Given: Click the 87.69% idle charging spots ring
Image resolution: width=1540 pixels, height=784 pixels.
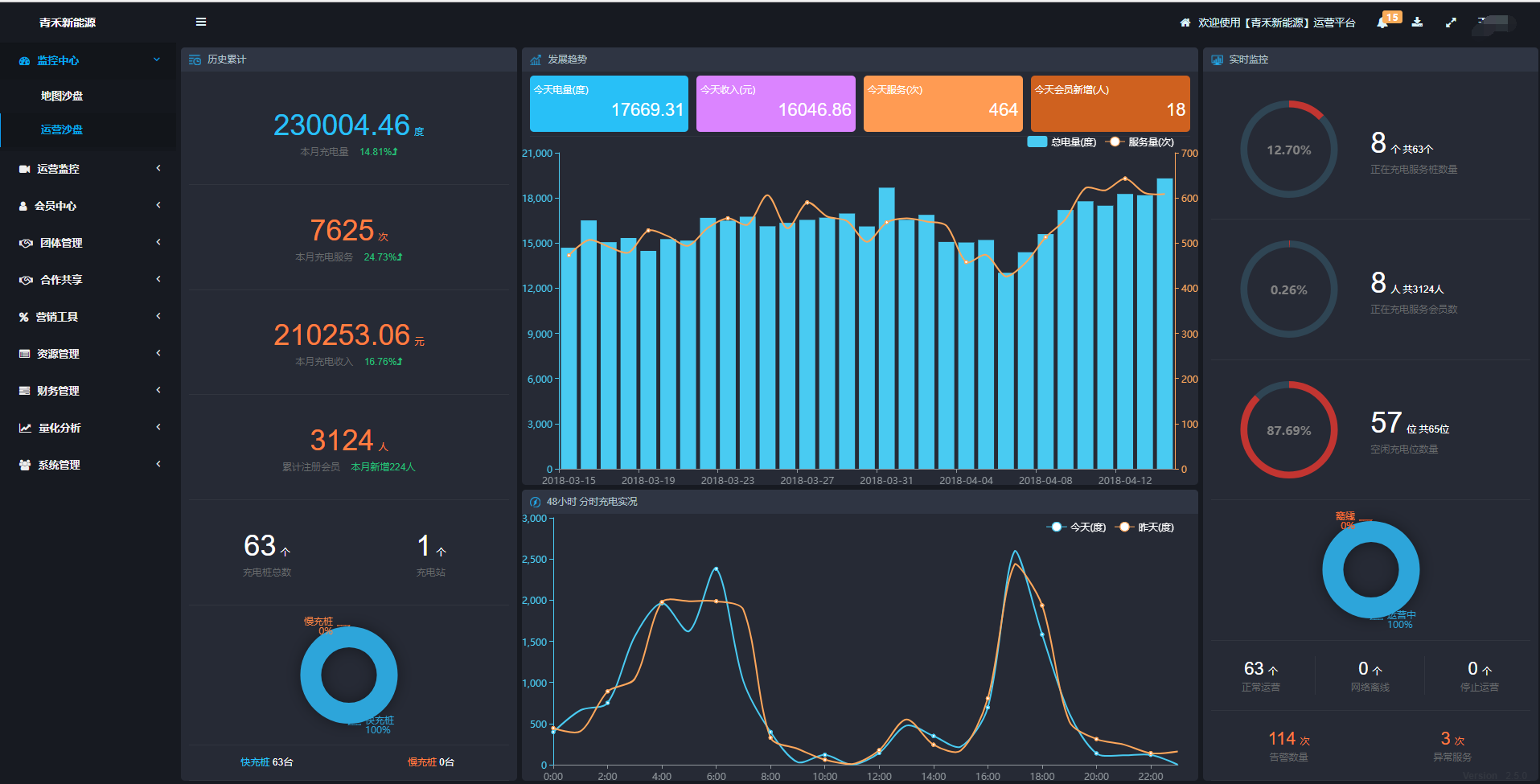Looking at the screenshot, I should click(1288, 430).
